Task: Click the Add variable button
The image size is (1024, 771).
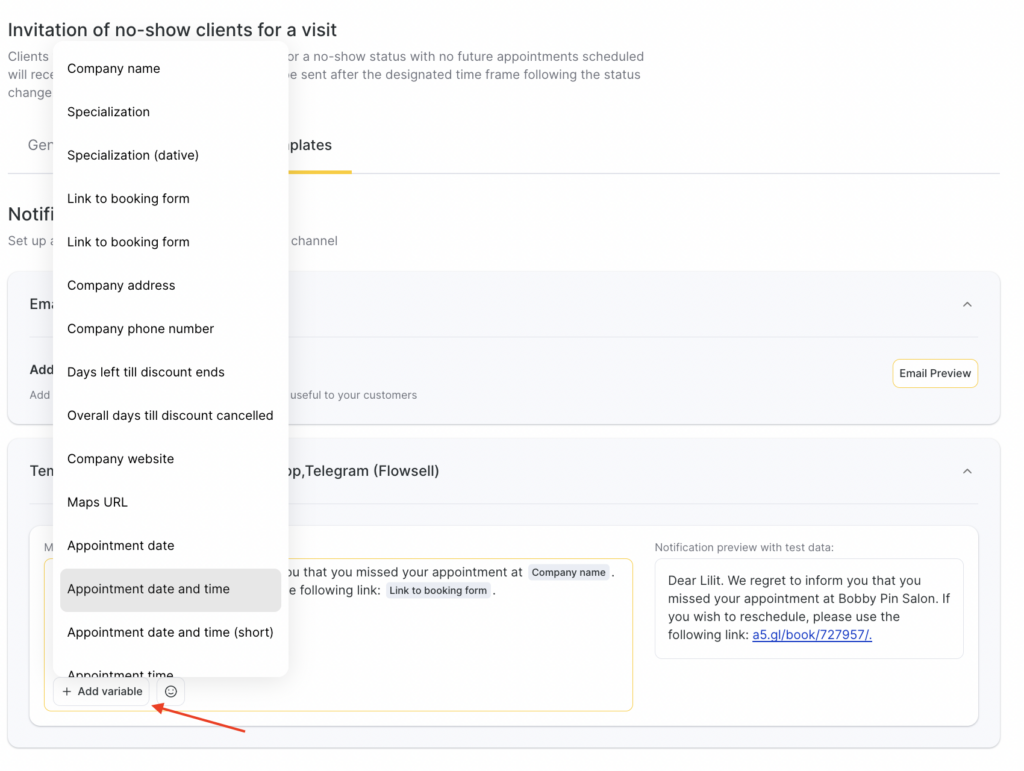Action: point(102,691)
